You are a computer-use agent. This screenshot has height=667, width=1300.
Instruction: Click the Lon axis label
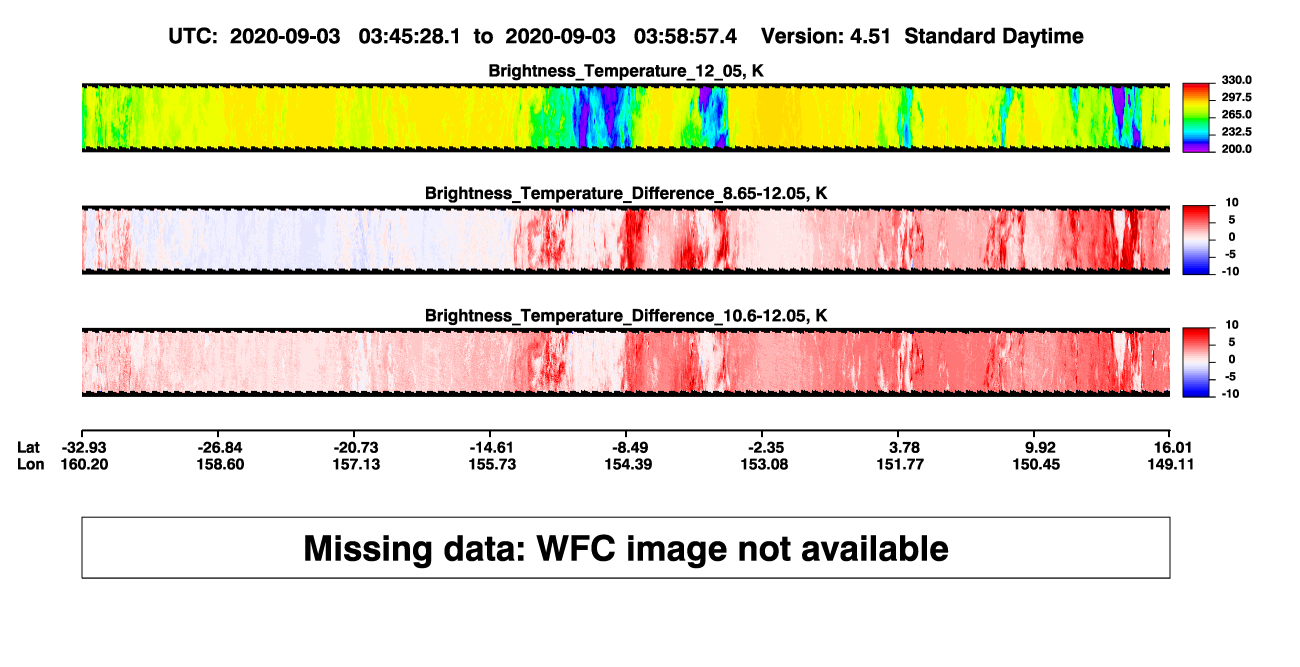31,464
